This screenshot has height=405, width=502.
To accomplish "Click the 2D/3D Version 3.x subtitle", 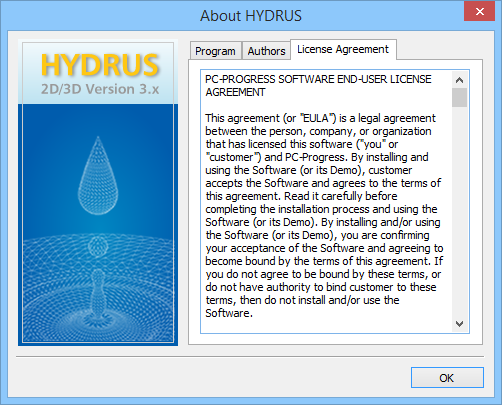I will [100, 89].
